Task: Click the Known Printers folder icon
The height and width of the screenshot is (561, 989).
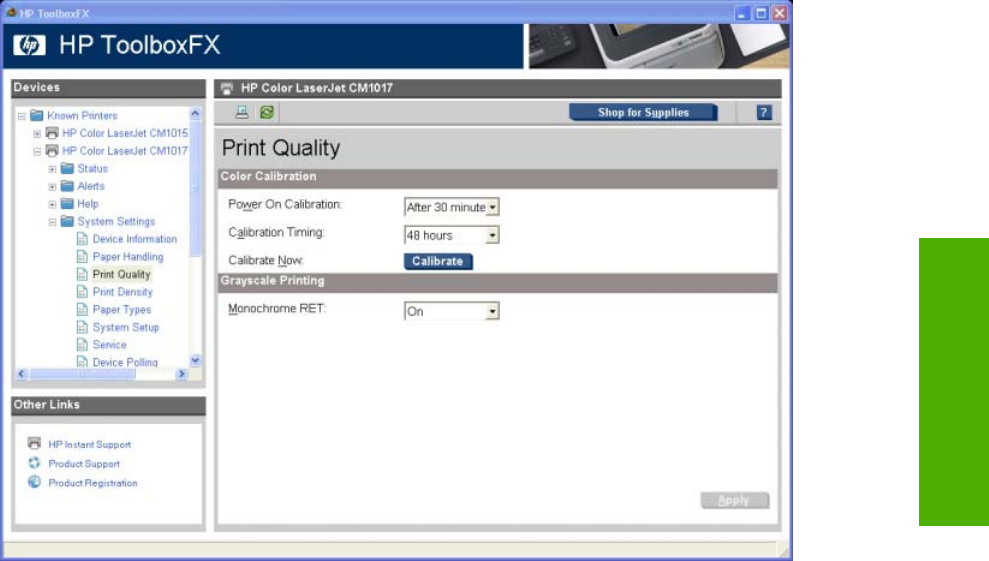Action: click(x=36, y=116)
